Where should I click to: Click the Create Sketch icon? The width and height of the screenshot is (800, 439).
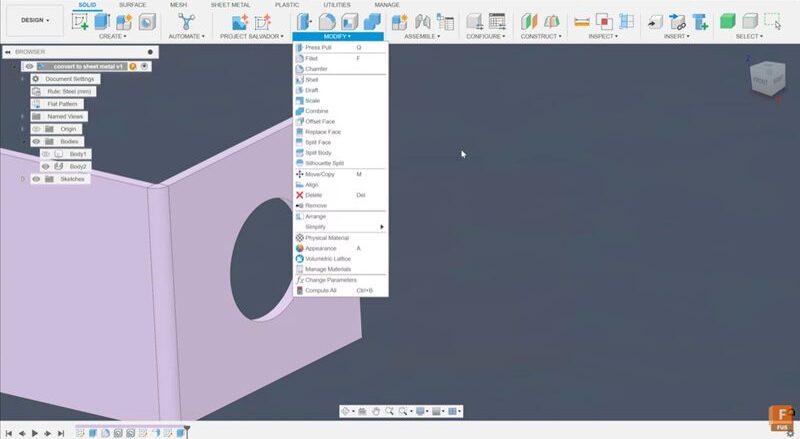(x=80, y=22)
